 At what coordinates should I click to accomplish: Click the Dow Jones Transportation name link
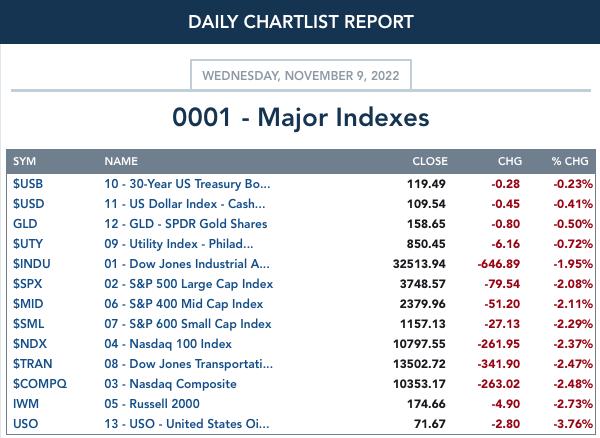pos(189,363)
